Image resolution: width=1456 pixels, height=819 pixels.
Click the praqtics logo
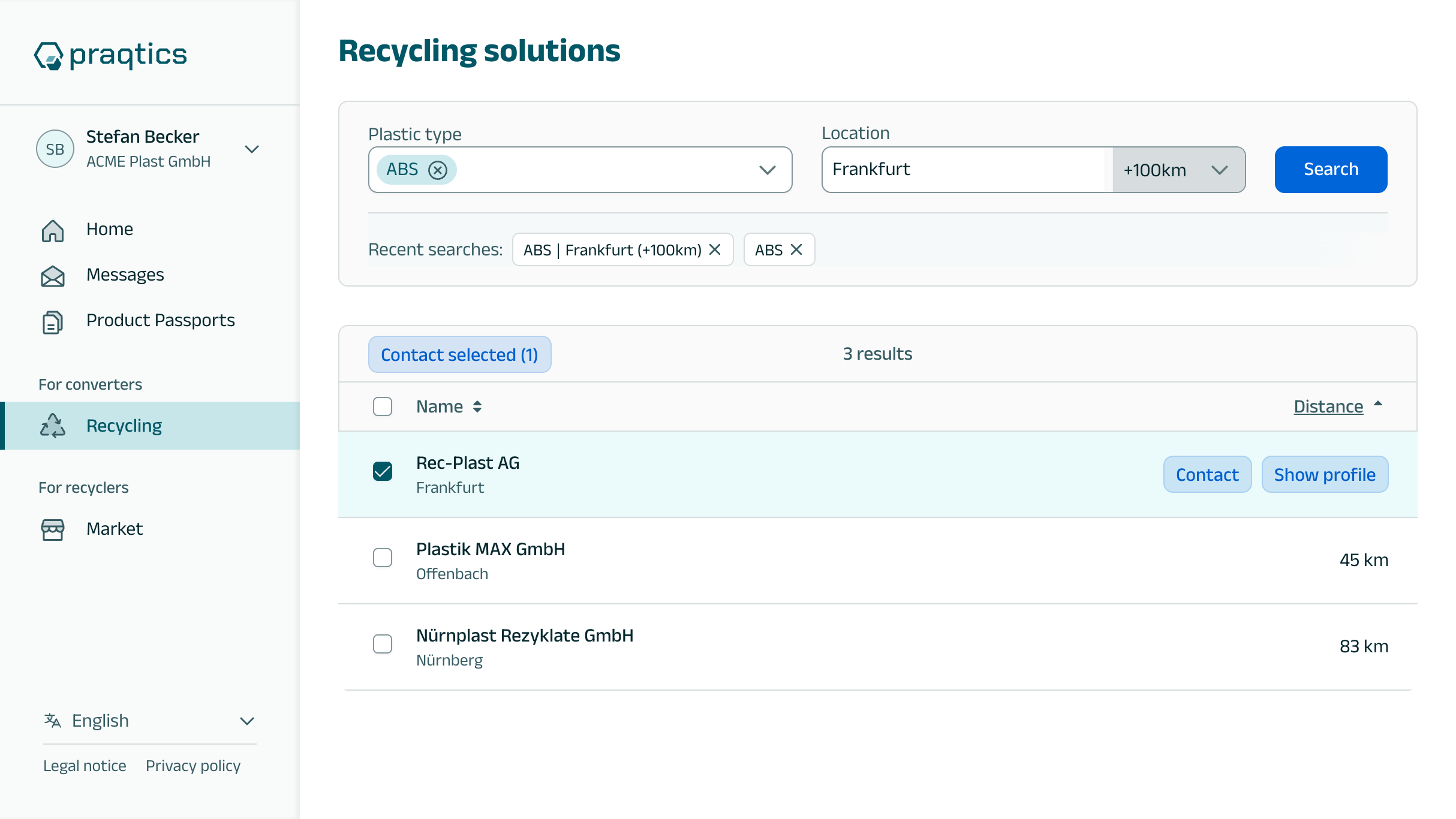pos(110,55)
